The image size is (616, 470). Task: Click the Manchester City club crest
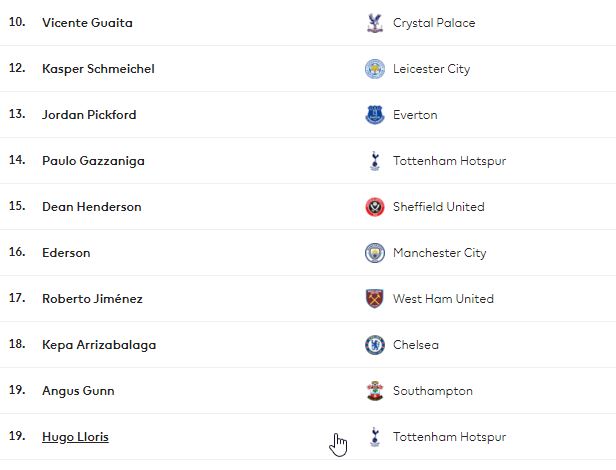click(375, 253)
